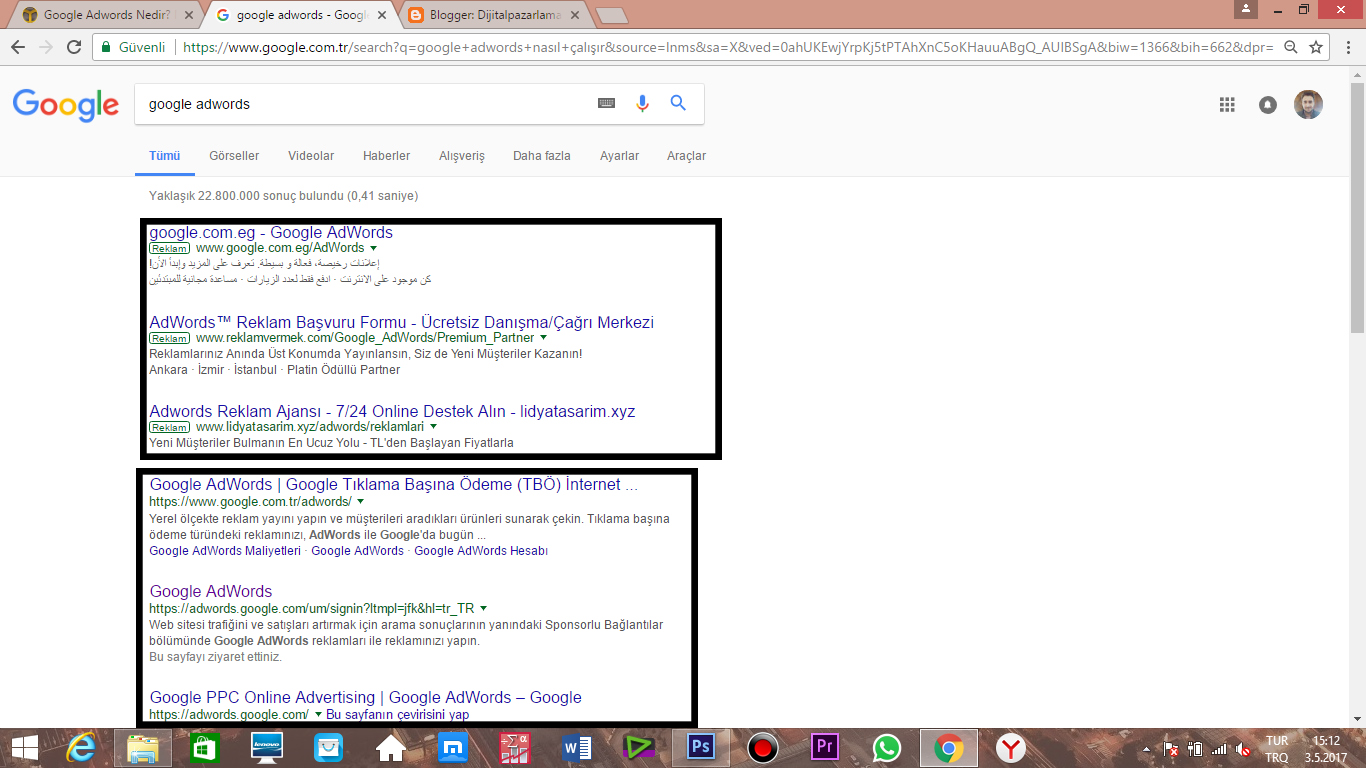The width and height of the screenshot is (1366, 768).
Task: Open Adwords Reklam Ajansı ad link
Action: click(392, 411)
